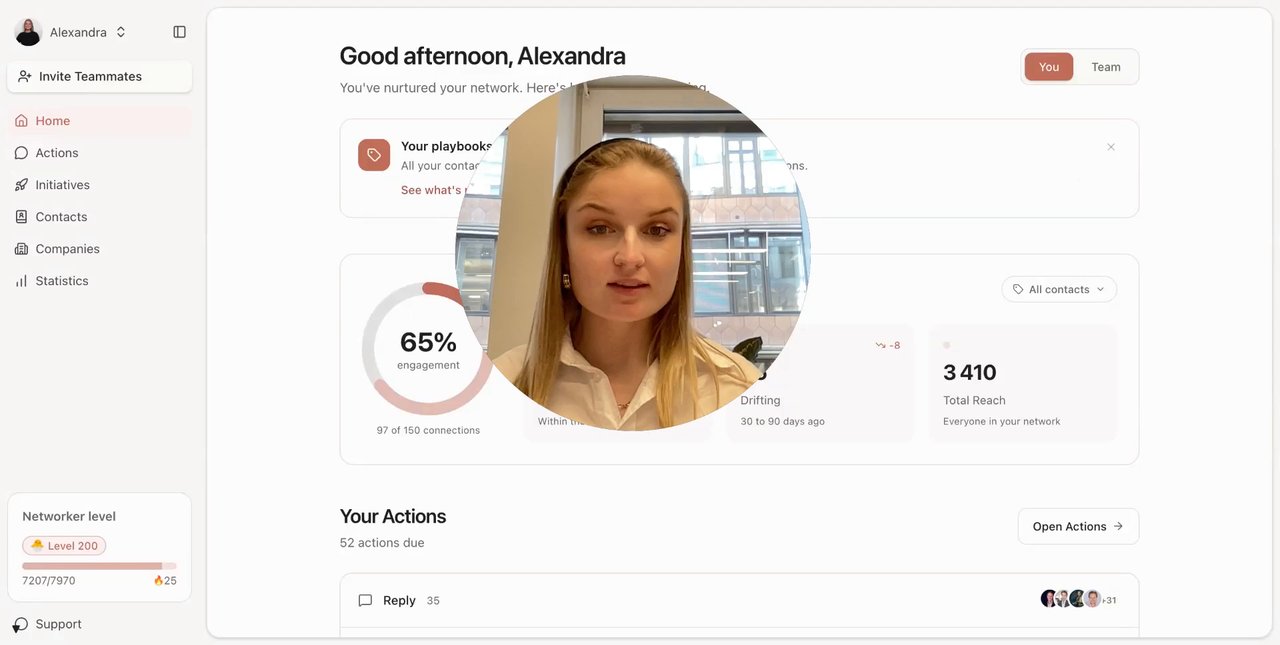Image resolution: width=1280 pixels, height=645 pixels.
Task: Click the Companies building icon
Action: pyautogui.click(x=21, y=249)
